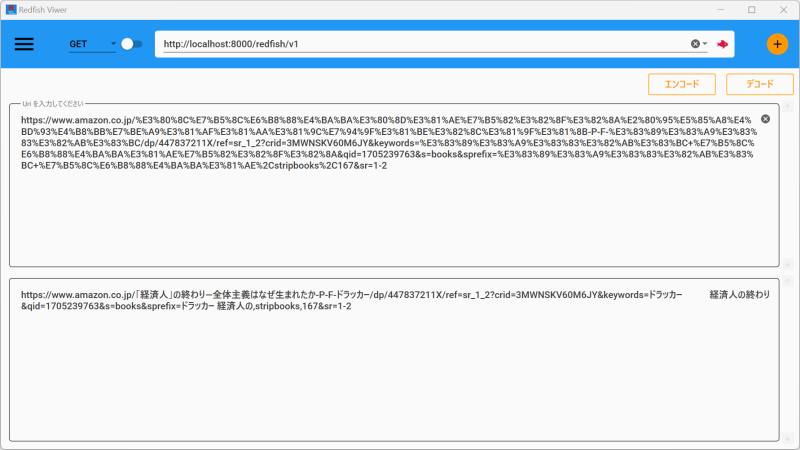The height and width of the screenshot is (450, 800).
Task: Toggle the switch beside the GET selector
Action: click(132, 44)
